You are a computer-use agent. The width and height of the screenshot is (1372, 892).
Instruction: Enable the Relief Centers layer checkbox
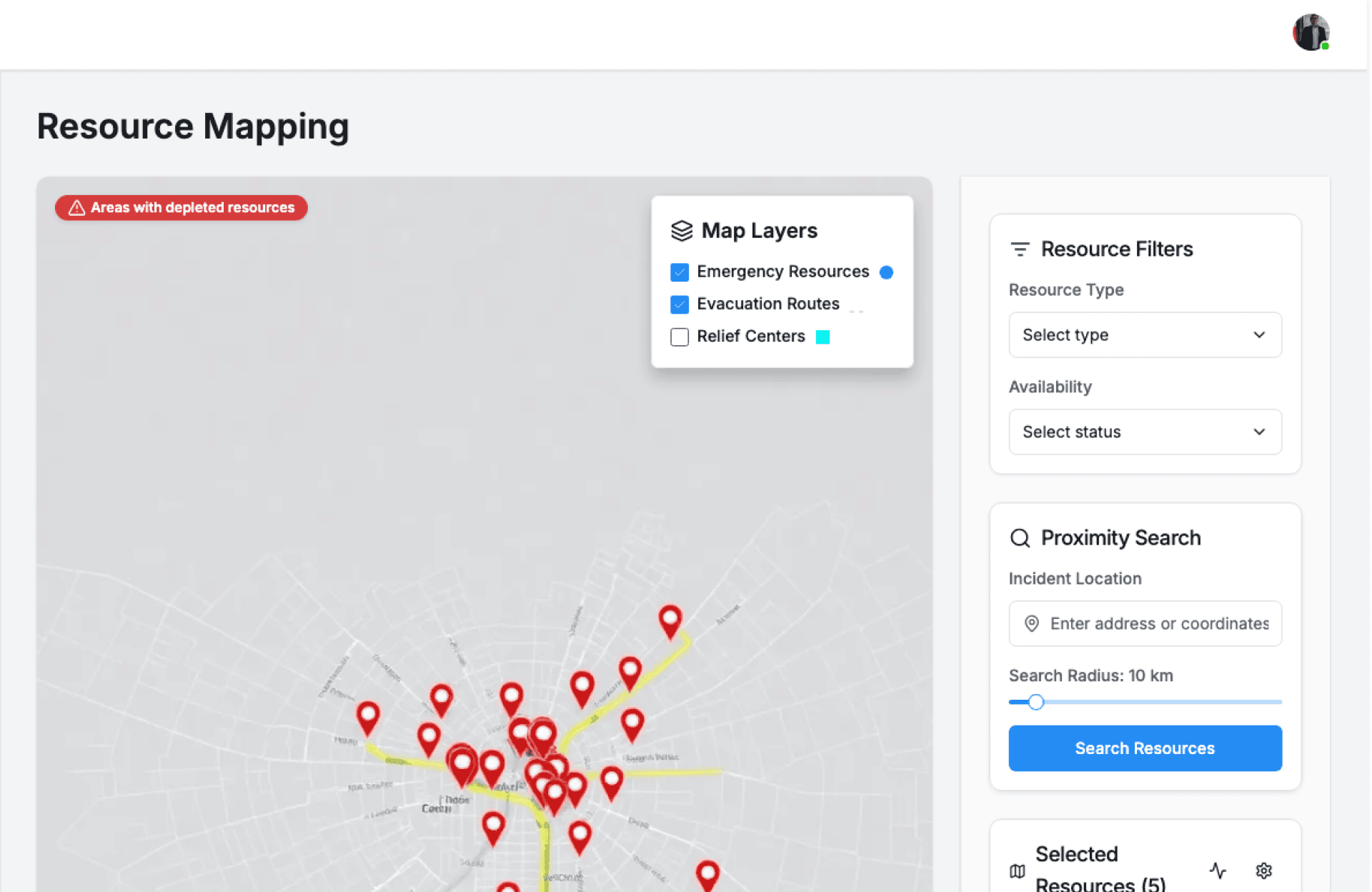click(x=680, y=337)
